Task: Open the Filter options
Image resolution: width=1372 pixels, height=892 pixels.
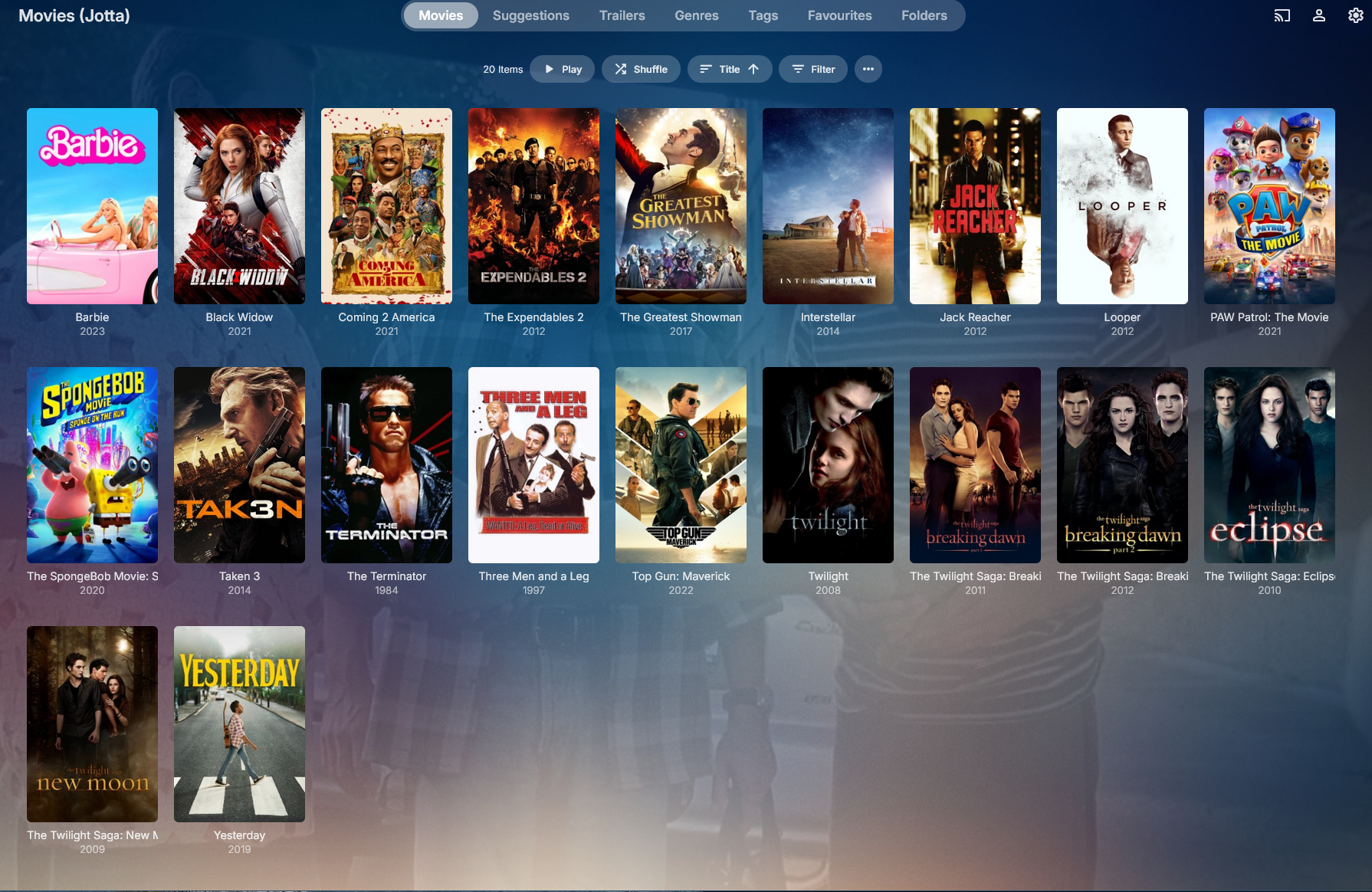Action: pyautogui.click(x=813, y=69)
